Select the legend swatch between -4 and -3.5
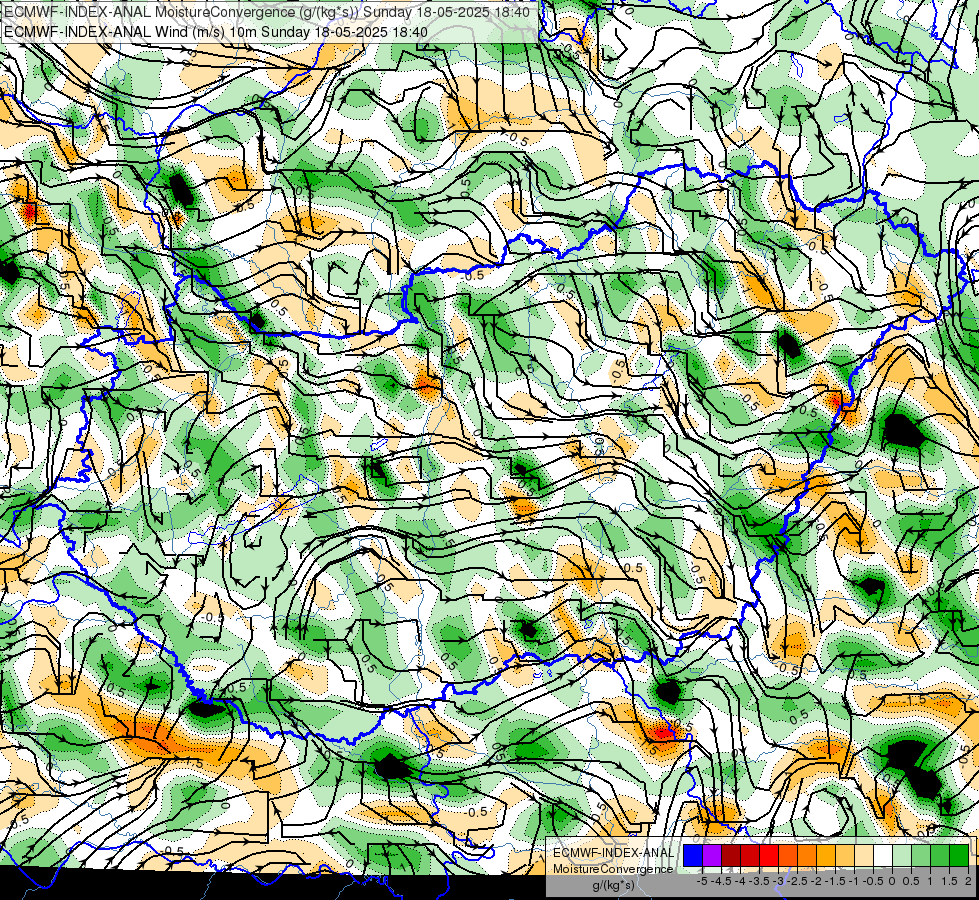The image size is (979, 900). pos(750,855)
